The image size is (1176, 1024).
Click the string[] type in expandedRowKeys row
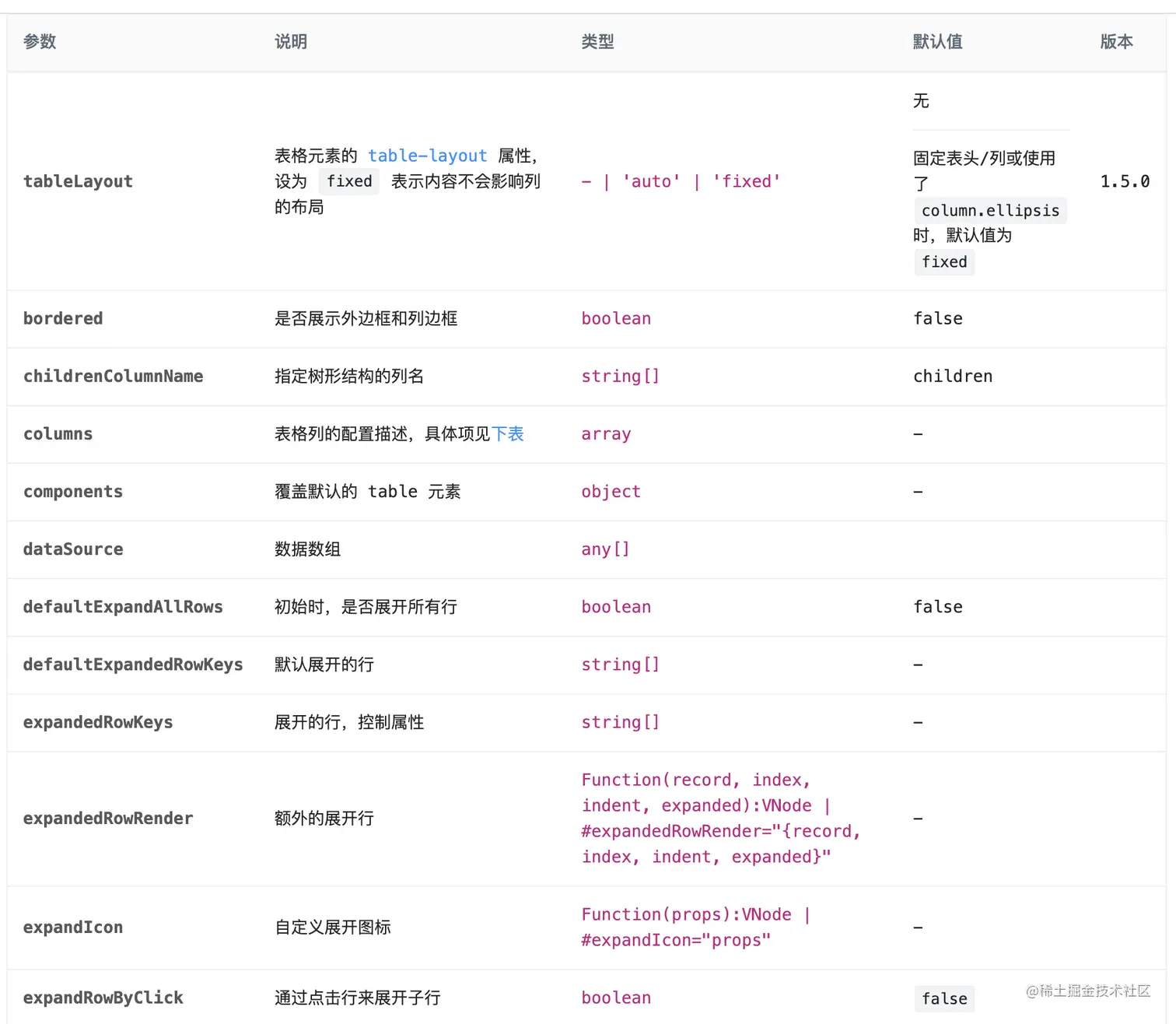621,722
